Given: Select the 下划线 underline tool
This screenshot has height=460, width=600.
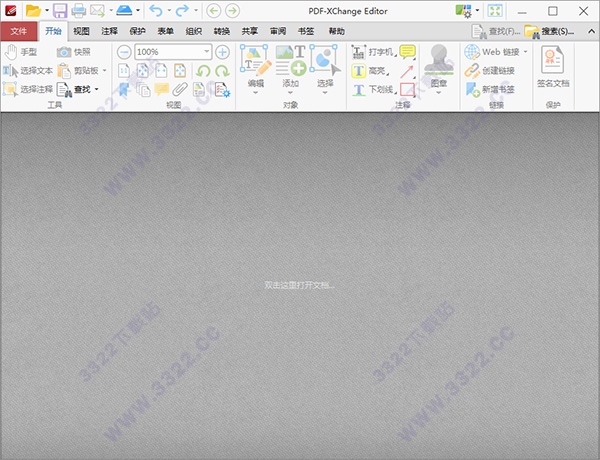Looking at the screenshot, I should pos(373,90).
